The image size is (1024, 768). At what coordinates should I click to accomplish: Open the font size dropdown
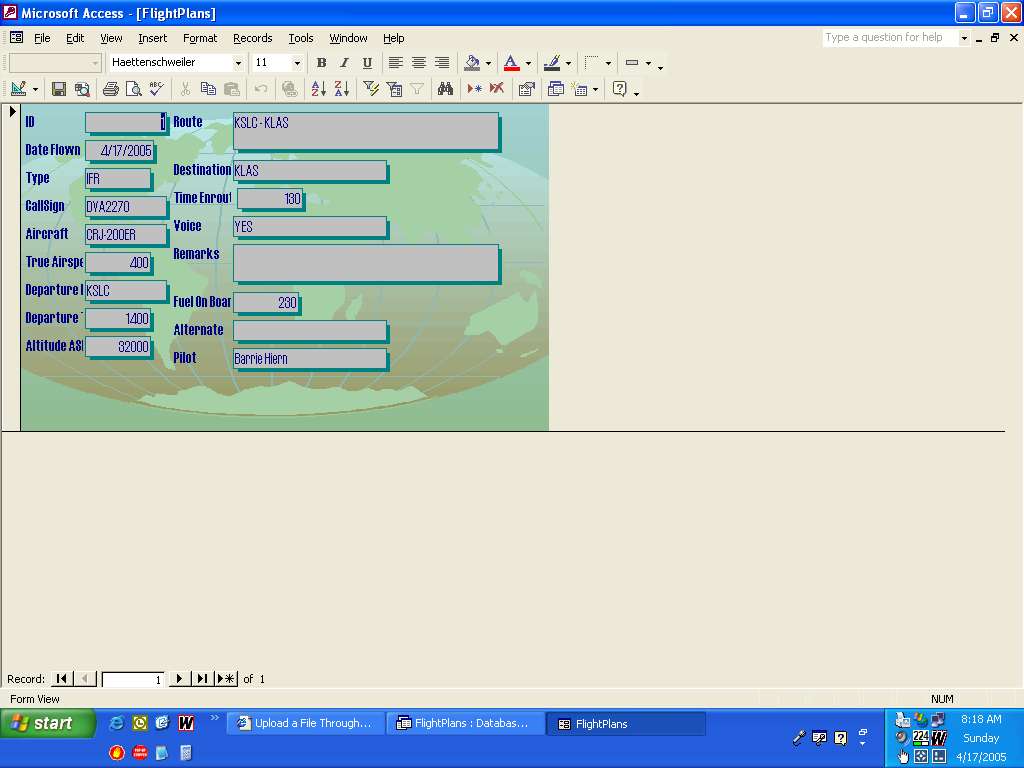[x=297, y=62]
